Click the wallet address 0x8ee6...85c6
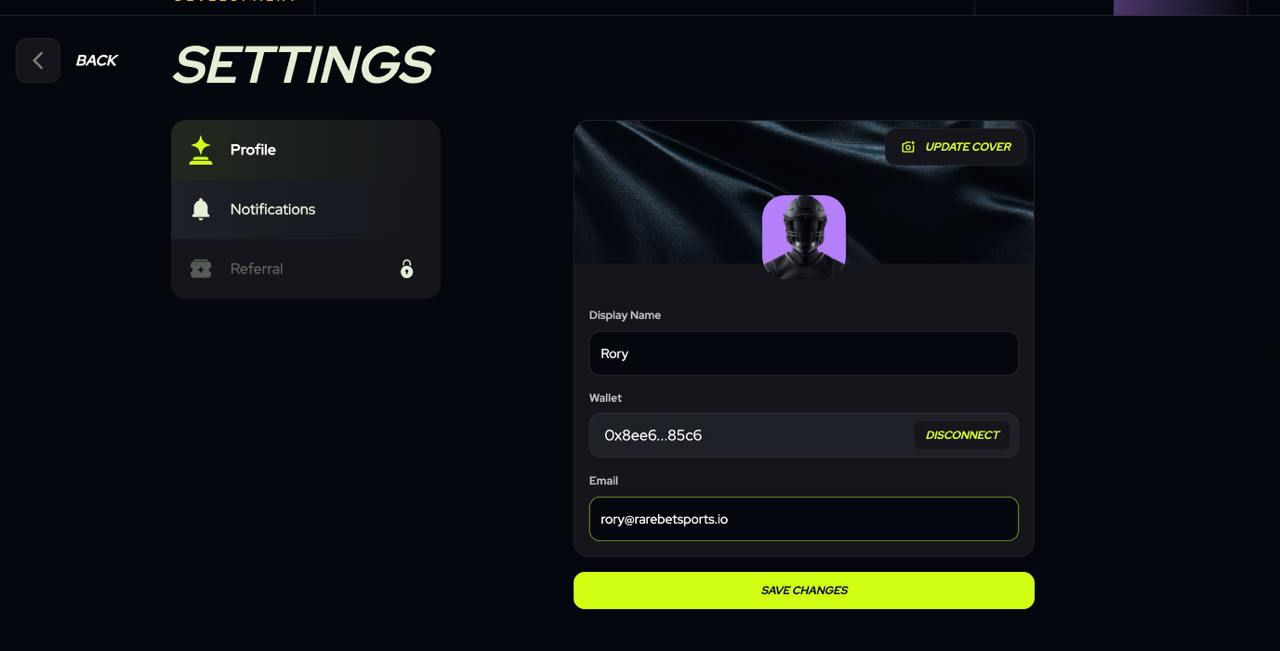The image size is (1280, 651). click(x=653, y=435)
